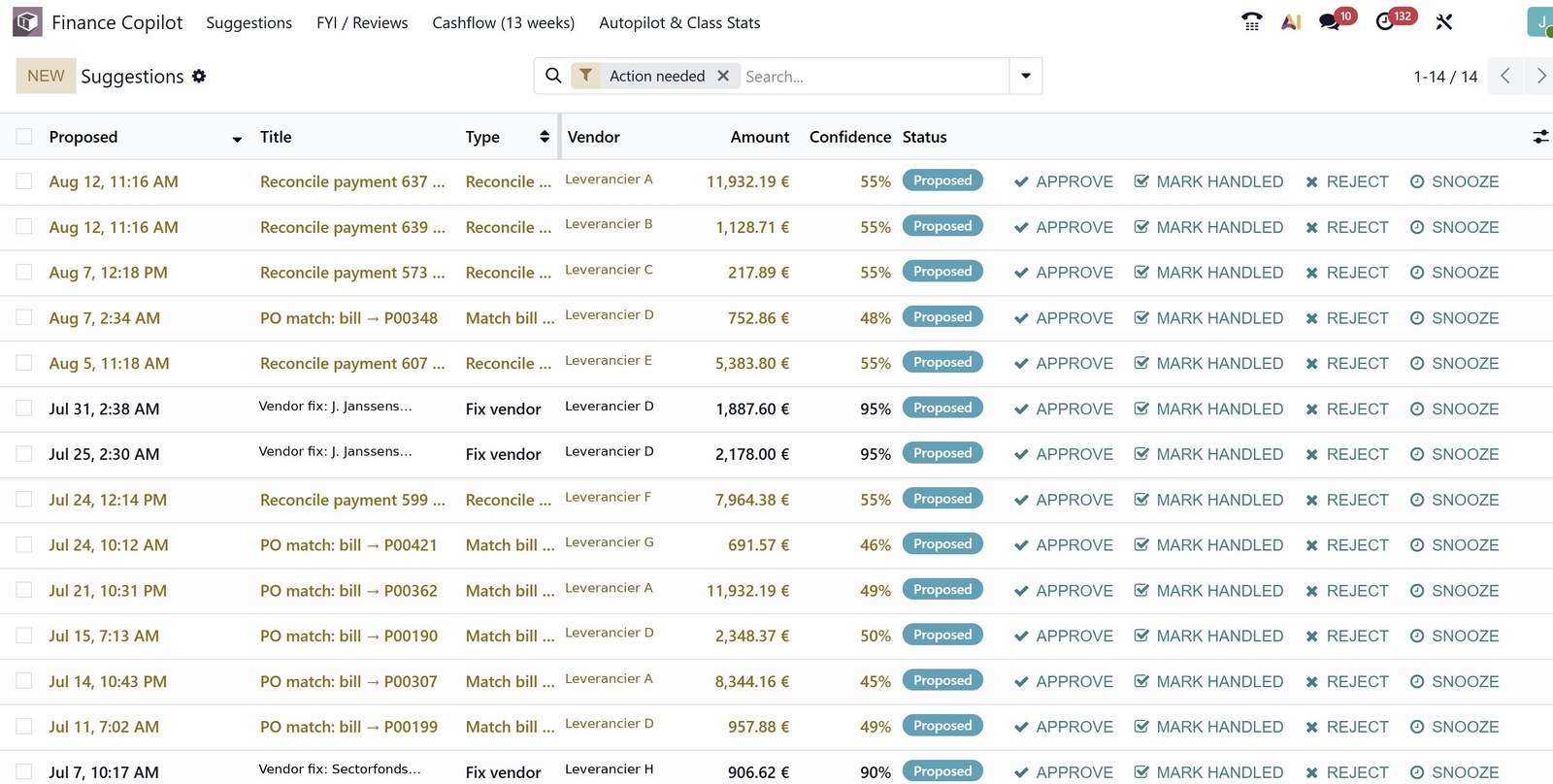Open the optional columns adjust icon
This screenshot has height=784, width=1553.
coord(1540,137)
